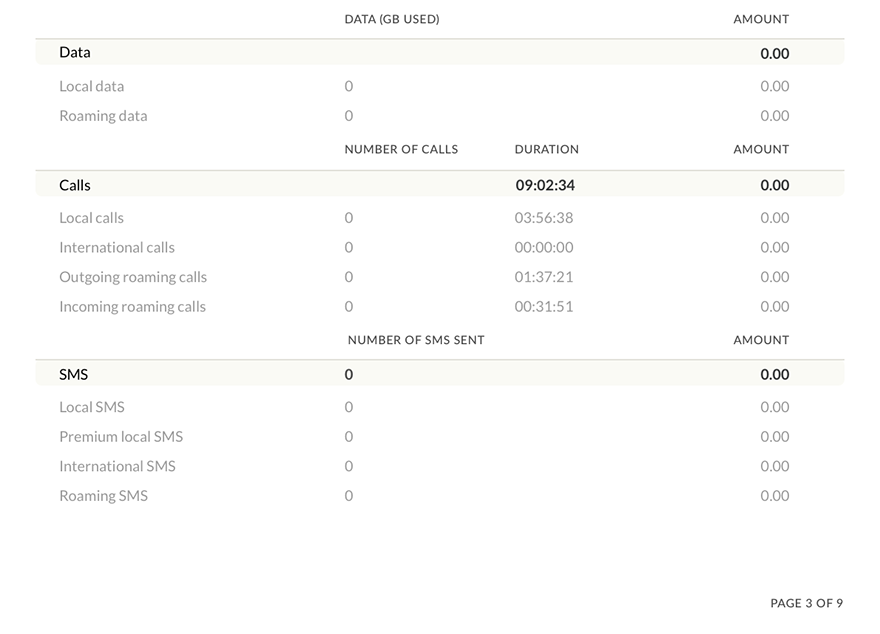Select the SMS section header
This screenshot has width=880, height=634.
[x=74, y=374]
